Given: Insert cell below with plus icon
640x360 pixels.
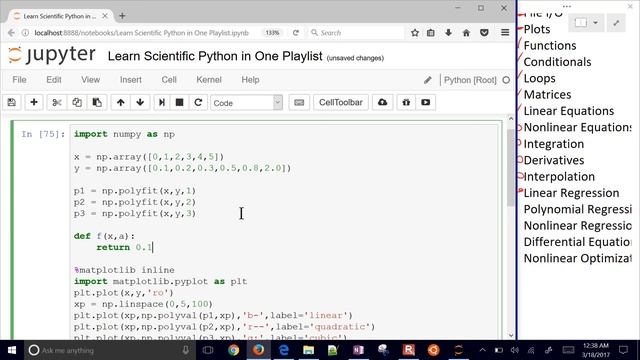Looking at the screenshot, I should (34, 102).
